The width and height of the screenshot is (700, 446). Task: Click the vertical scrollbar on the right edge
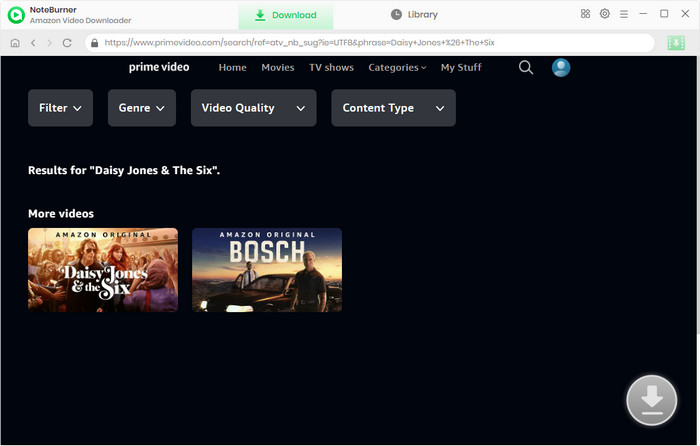coord(698,195)
